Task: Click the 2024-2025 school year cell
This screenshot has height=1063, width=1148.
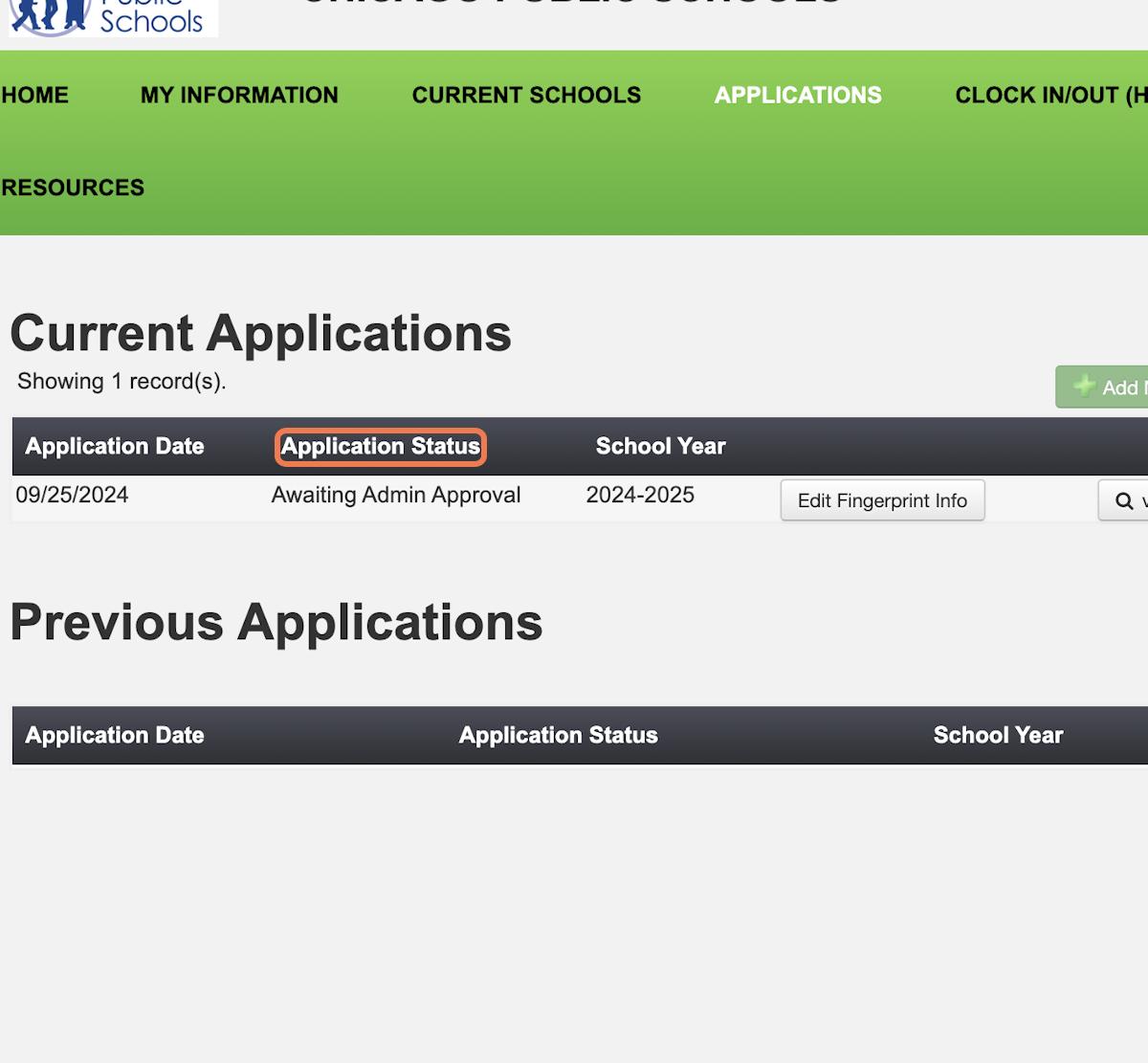Action: (x=640, y=495)
